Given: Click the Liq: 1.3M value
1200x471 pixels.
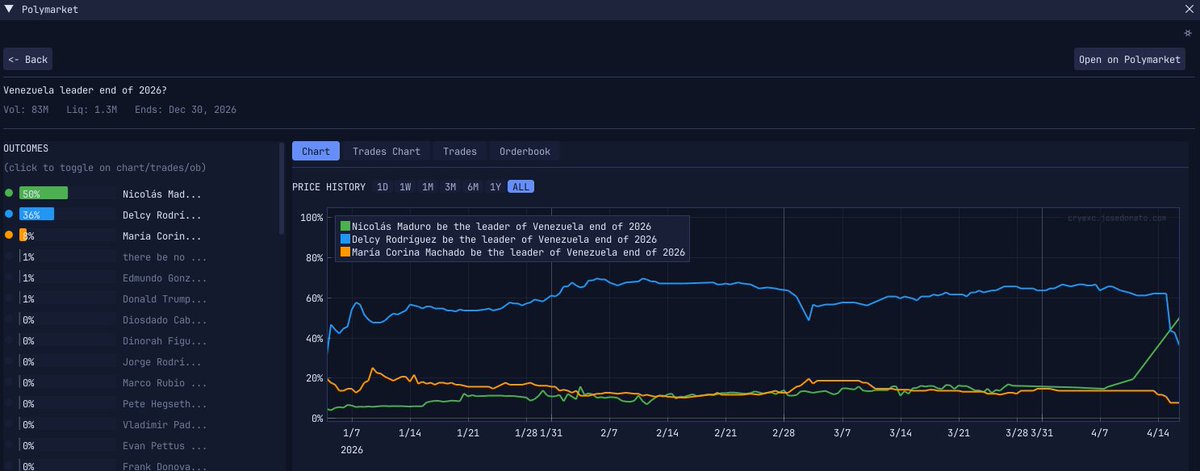Looking at the screenshot, I should coord(93,109).
